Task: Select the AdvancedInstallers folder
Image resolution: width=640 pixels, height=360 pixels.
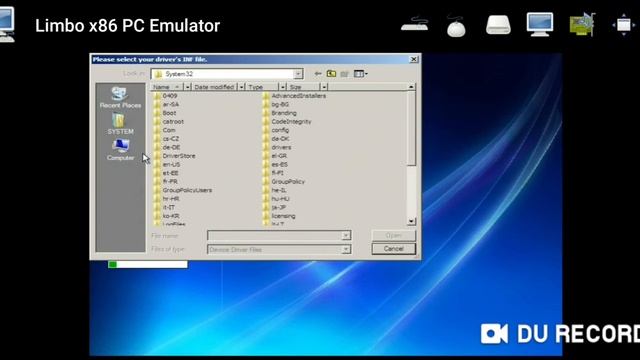Action: click(294, 96)
